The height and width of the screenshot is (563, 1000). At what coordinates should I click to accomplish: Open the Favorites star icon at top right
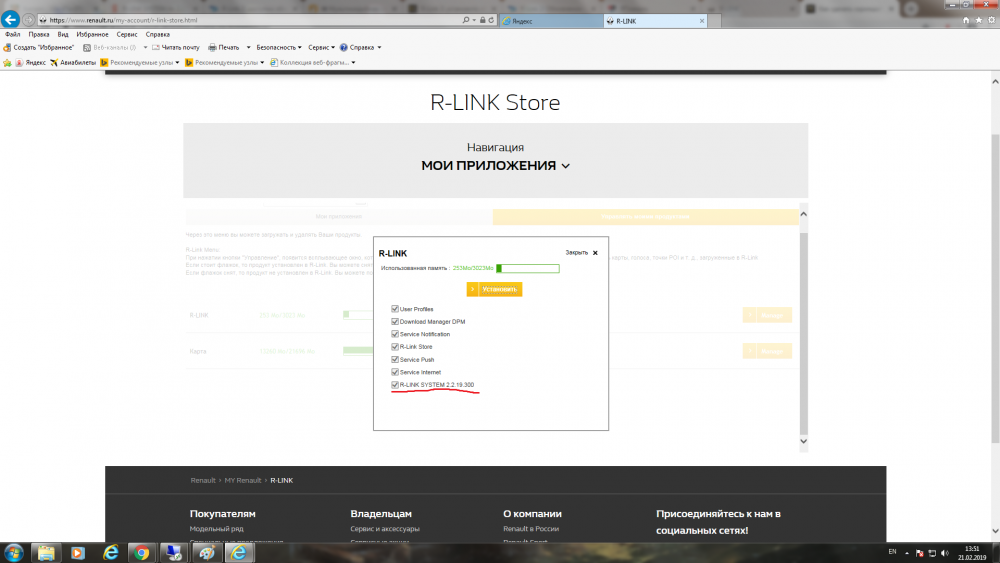[x=979, y=20]
